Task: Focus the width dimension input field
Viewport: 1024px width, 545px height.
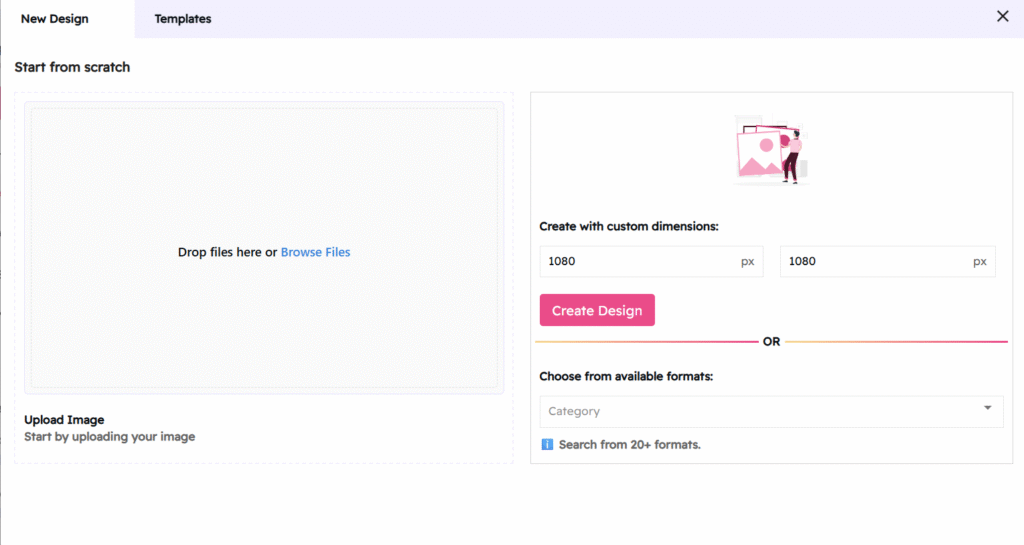Action: tap(635, 261)
